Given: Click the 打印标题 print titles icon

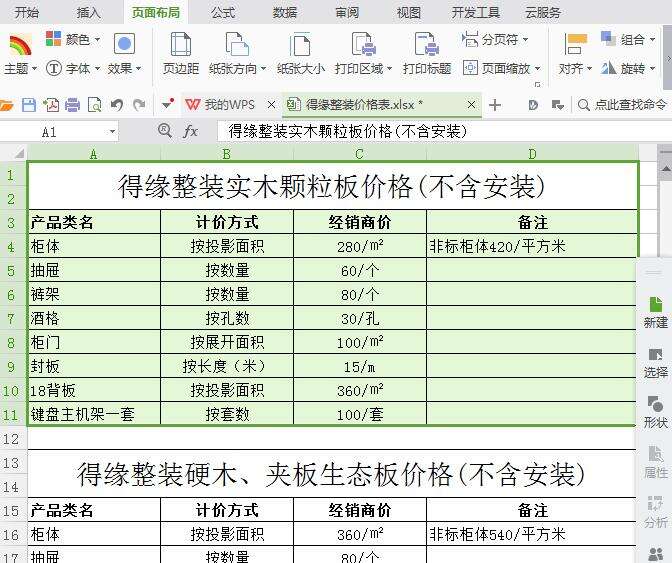Looking at the screenshot, I should click(427, 44).
